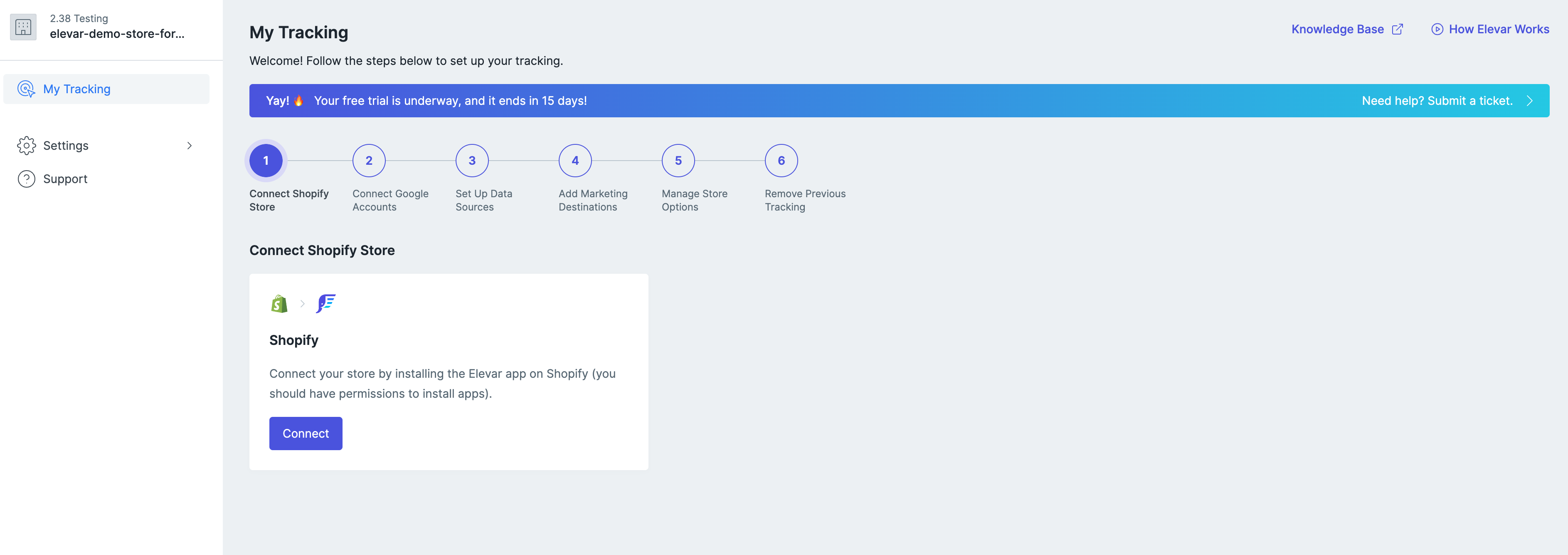Open the Support menu item

[x=65, y=179]
